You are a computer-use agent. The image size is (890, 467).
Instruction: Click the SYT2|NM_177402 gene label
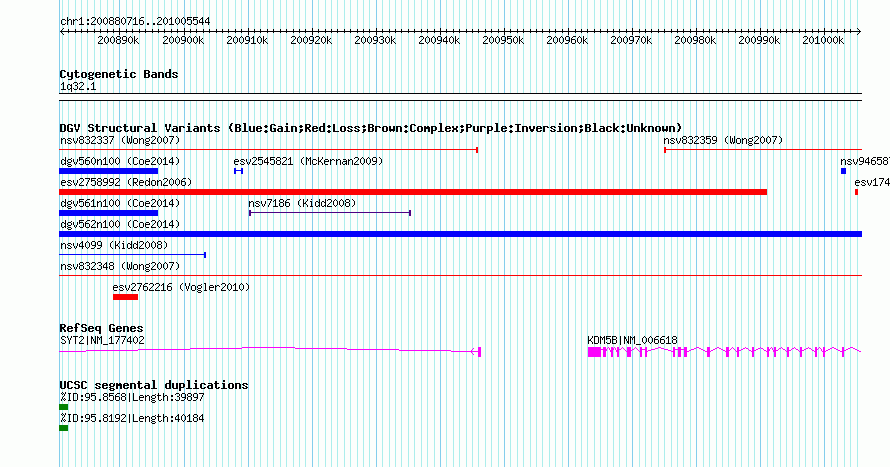102,340
